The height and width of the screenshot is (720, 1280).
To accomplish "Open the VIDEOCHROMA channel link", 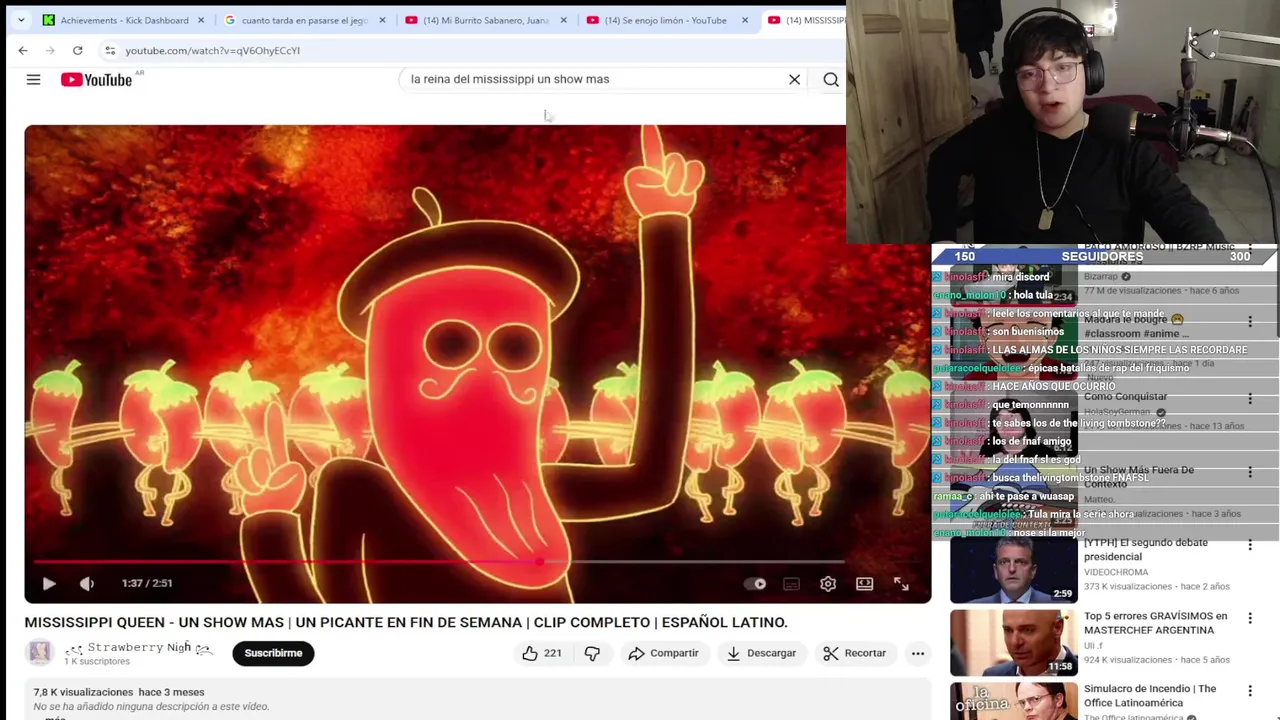I will (x=1116, y=572).
